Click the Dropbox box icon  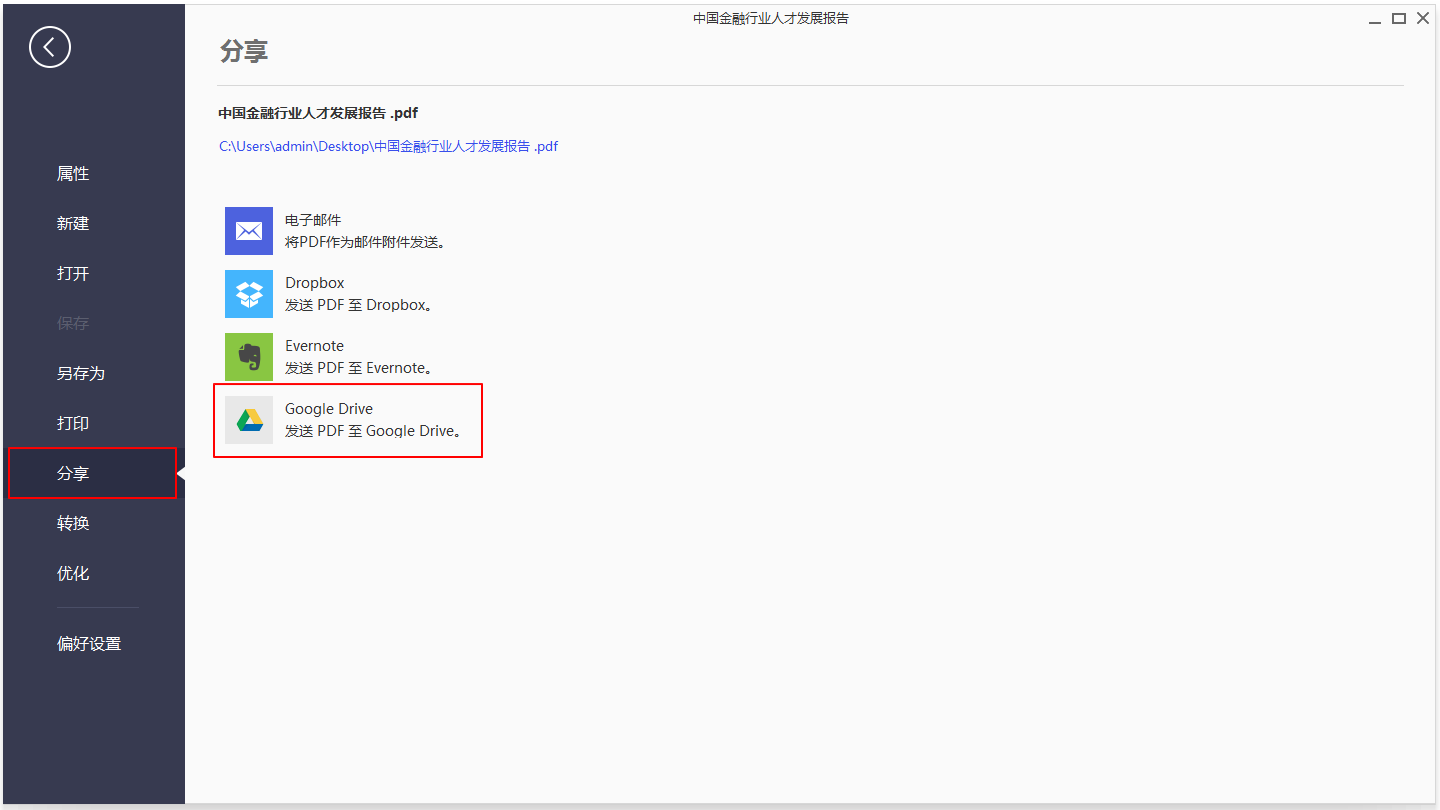click(249, 294)
